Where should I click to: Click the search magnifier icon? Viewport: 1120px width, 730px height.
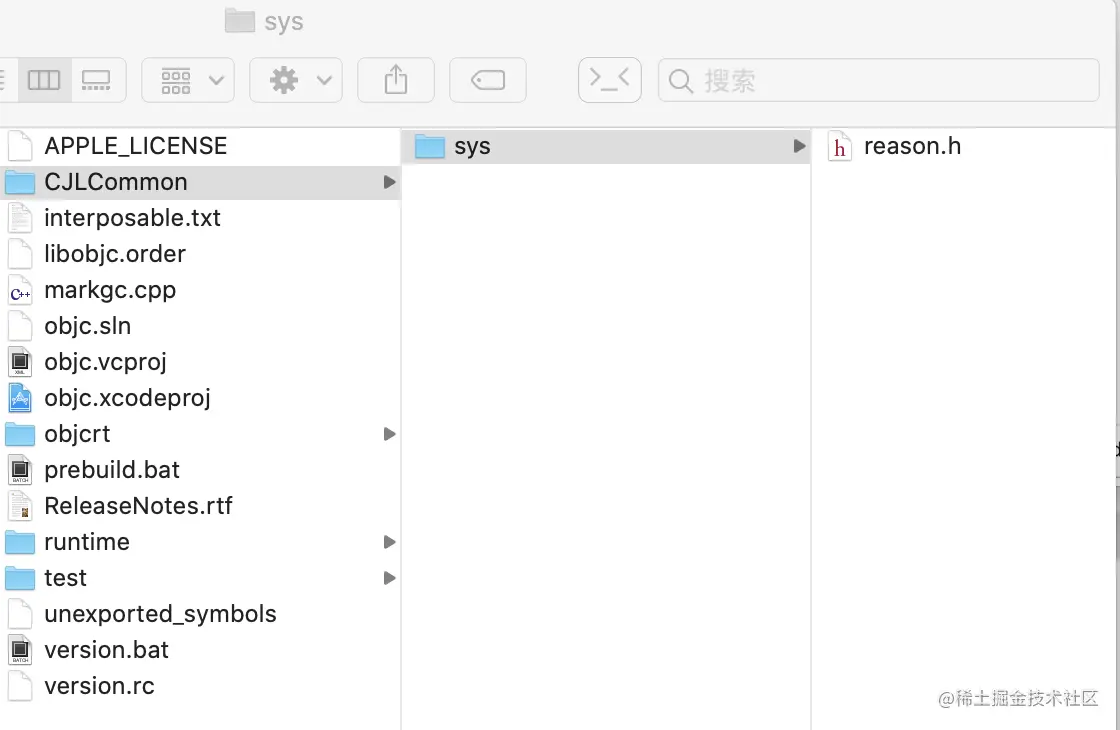681,81
